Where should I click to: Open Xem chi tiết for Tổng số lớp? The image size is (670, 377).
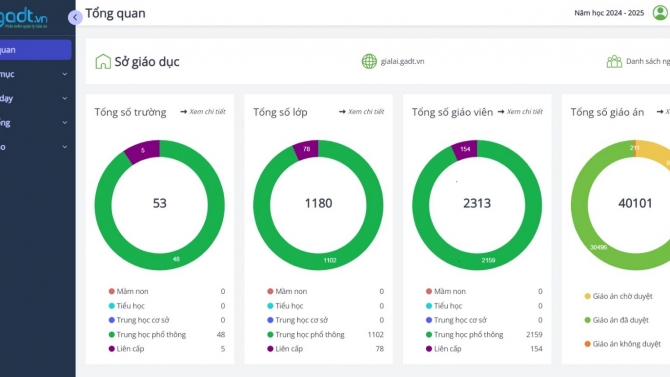[x=361, y=112]
